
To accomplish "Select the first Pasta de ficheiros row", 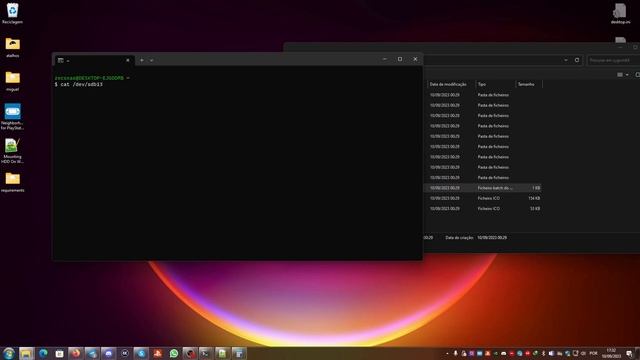I will click(483, 95).
